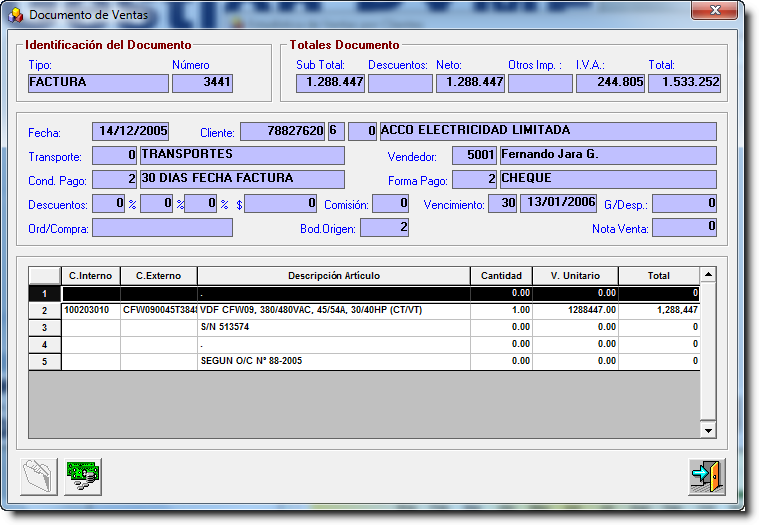The height and width of the screenshot is (525, 759).
Task: Click the grayed-out open folder icon
Action: point(39,477)
